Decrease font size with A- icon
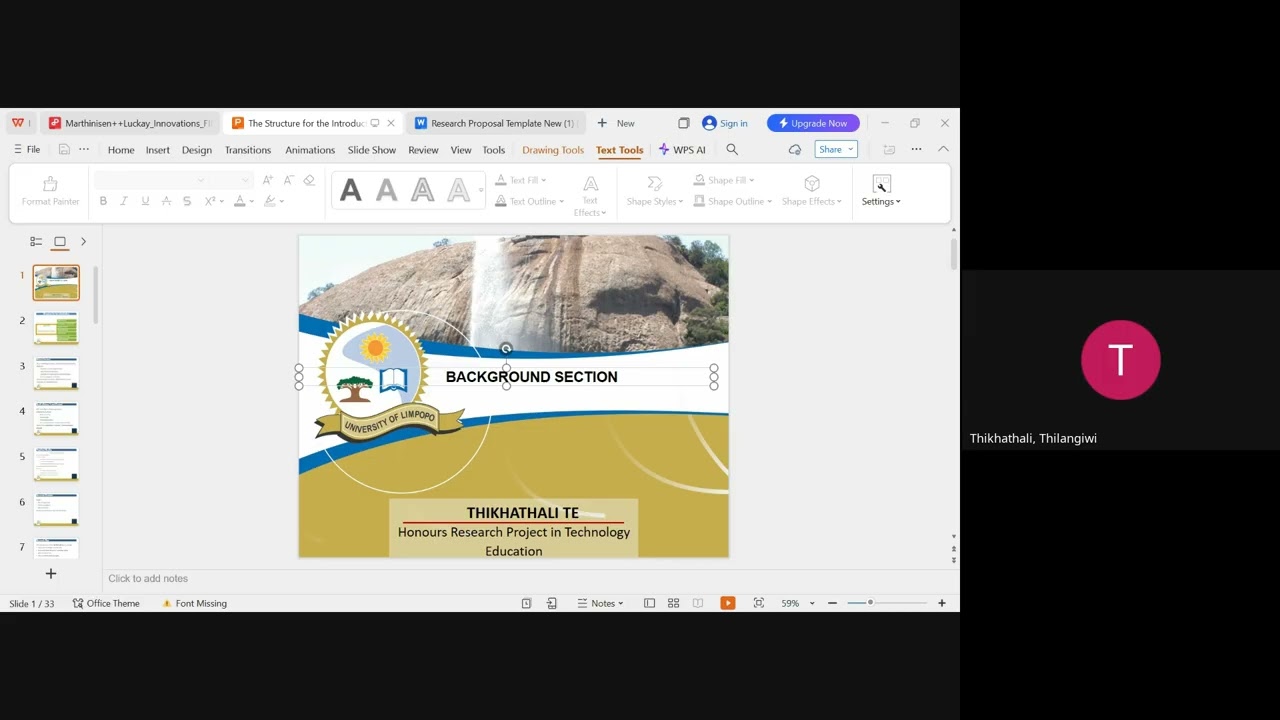Screen dimensions: 1280x720 [x=289, y=180]
